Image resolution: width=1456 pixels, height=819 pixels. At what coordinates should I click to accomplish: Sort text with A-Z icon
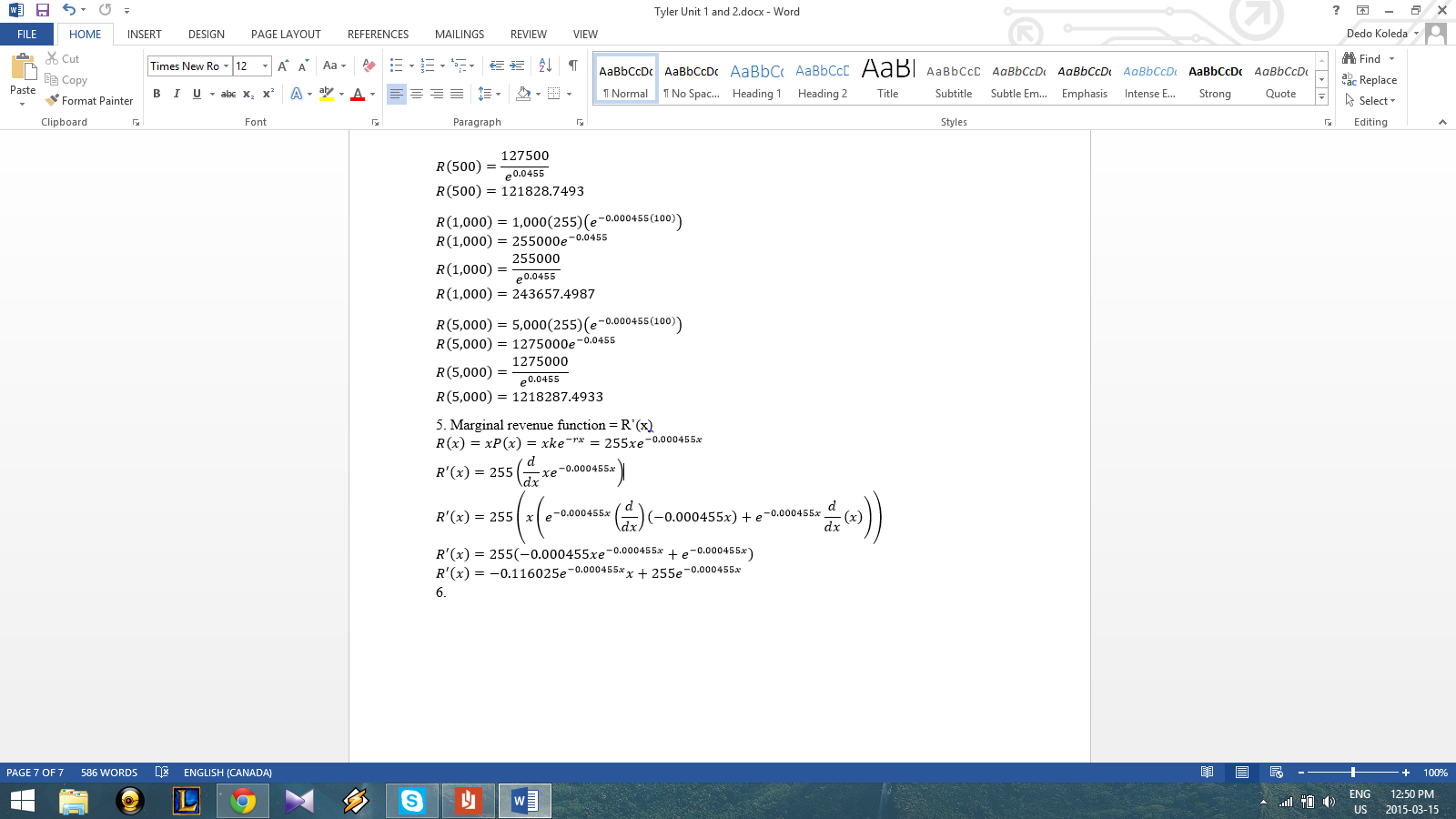(x=545, y=66)
